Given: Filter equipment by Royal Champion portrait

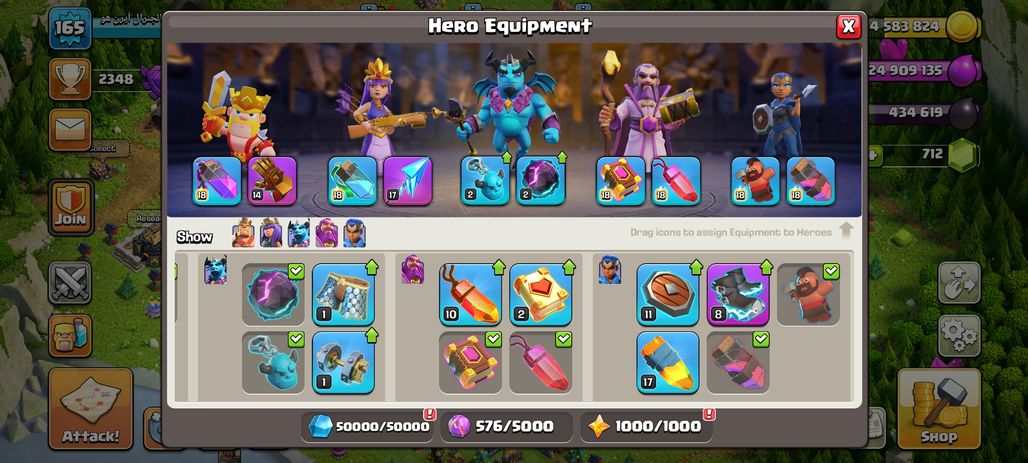Looking at the screenshot, I should point(354,233).
